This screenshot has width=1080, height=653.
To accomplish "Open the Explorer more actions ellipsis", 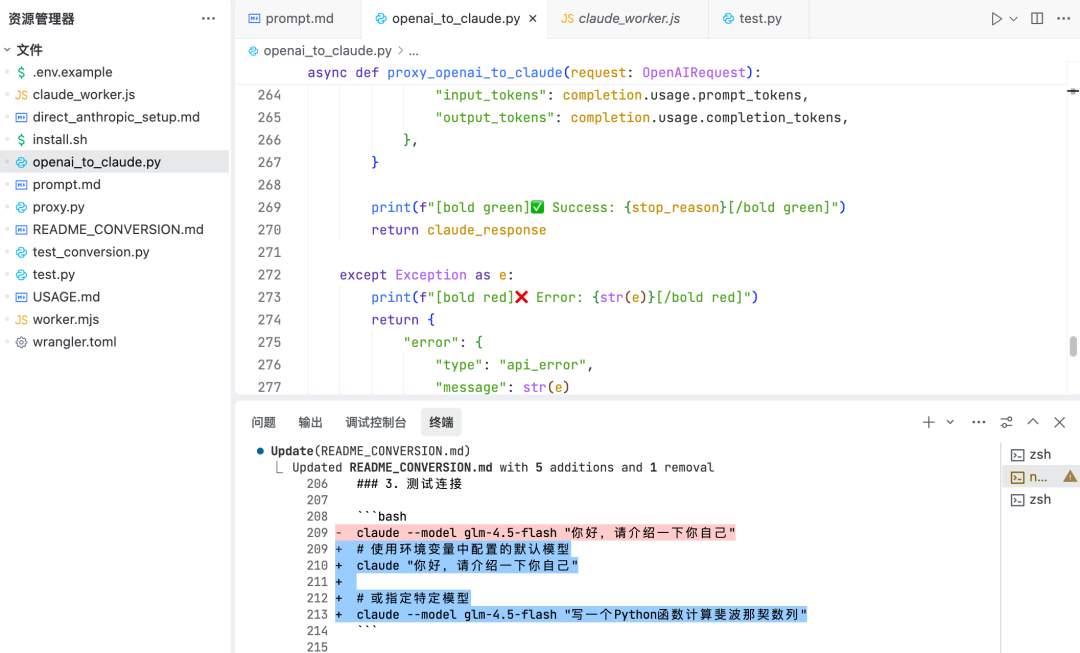I will 208,18.
